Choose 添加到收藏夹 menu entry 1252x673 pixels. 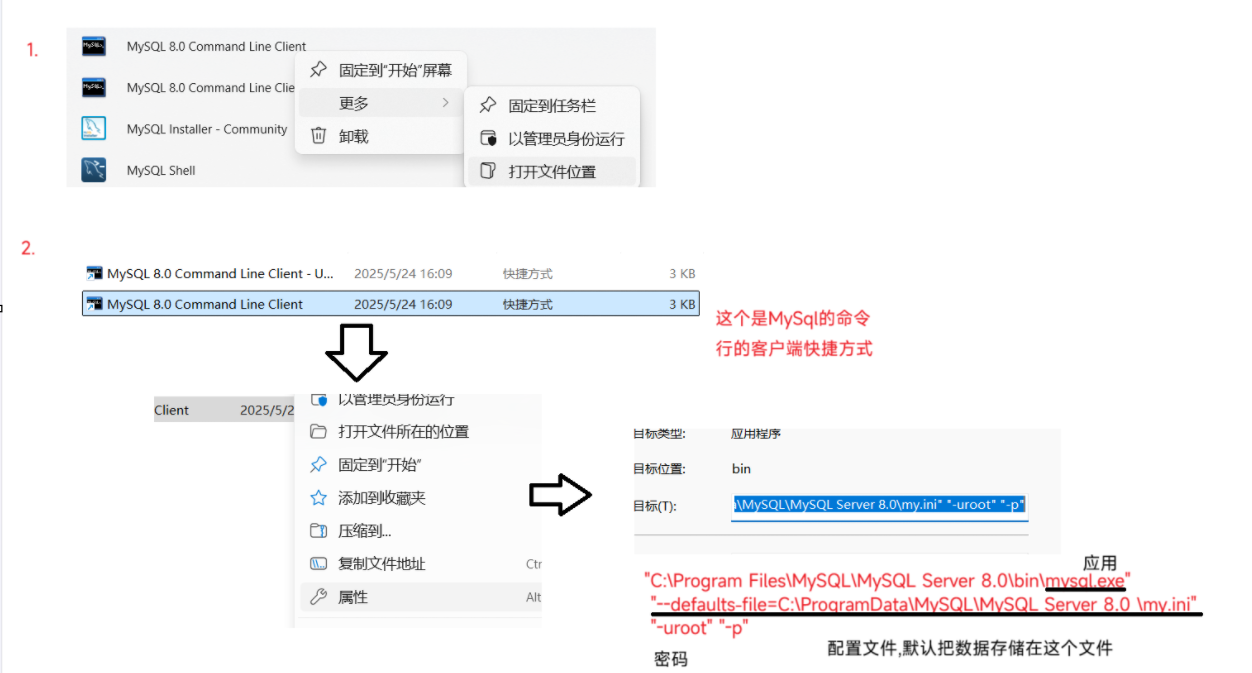382,498
